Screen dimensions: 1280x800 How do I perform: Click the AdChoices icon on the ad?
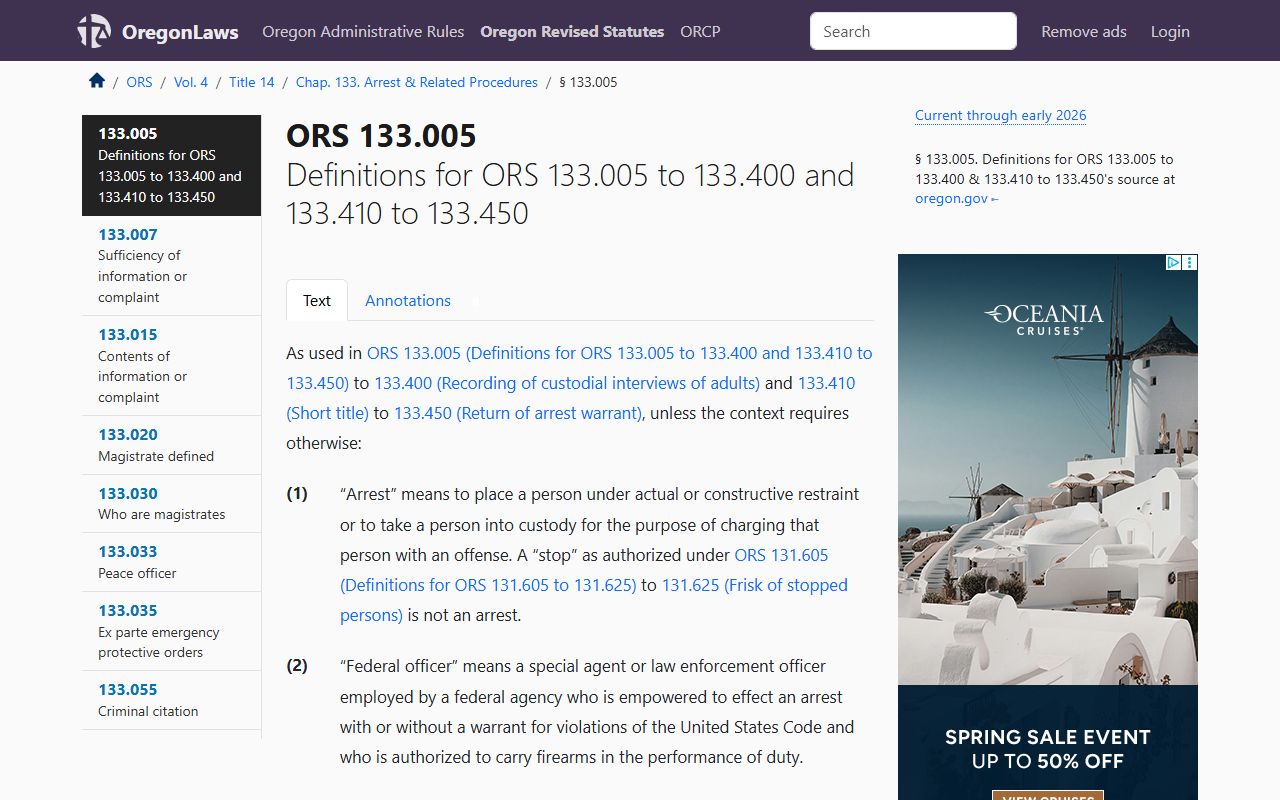(1174, 263)
